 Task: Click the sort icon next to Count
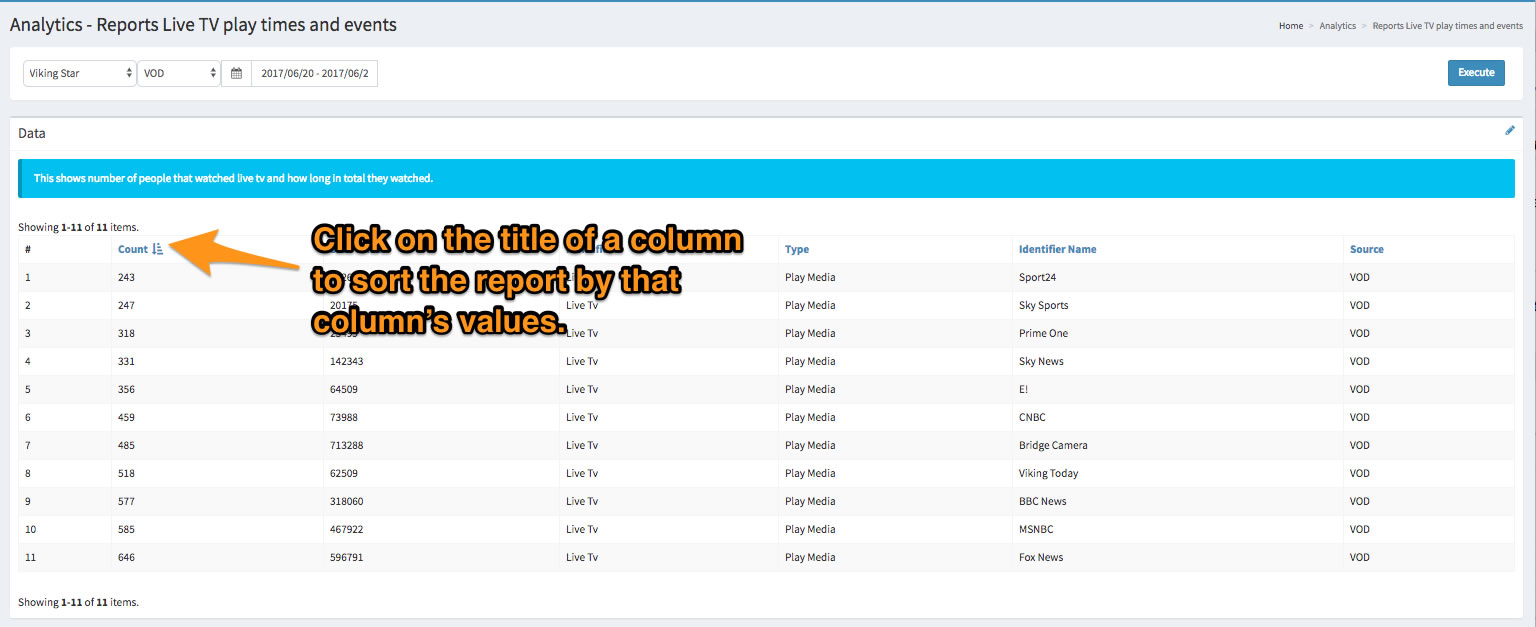[x=157, y=249]
